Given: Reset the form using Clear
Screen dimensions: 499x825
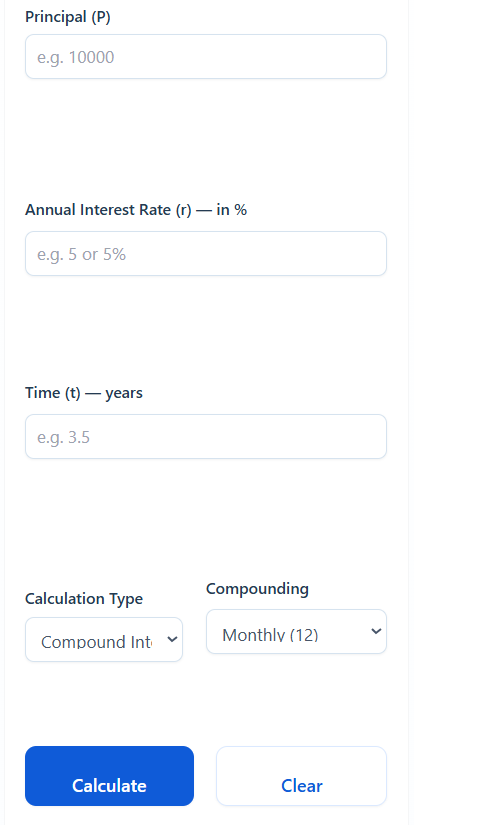Looking at the screenshot, I should click(x=302, y=776).
